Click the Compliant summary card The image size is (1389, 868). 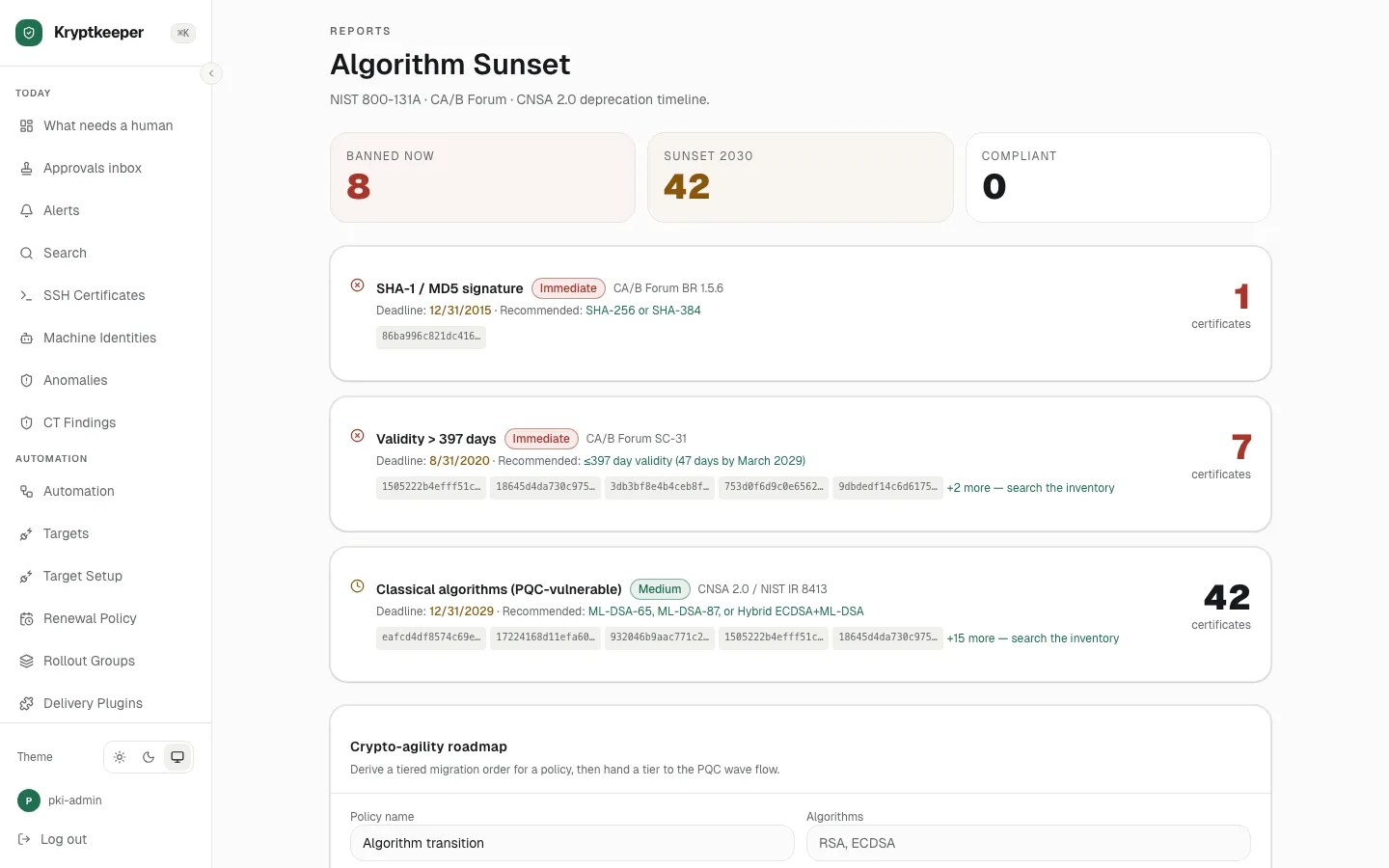[x=1118, y=177]
